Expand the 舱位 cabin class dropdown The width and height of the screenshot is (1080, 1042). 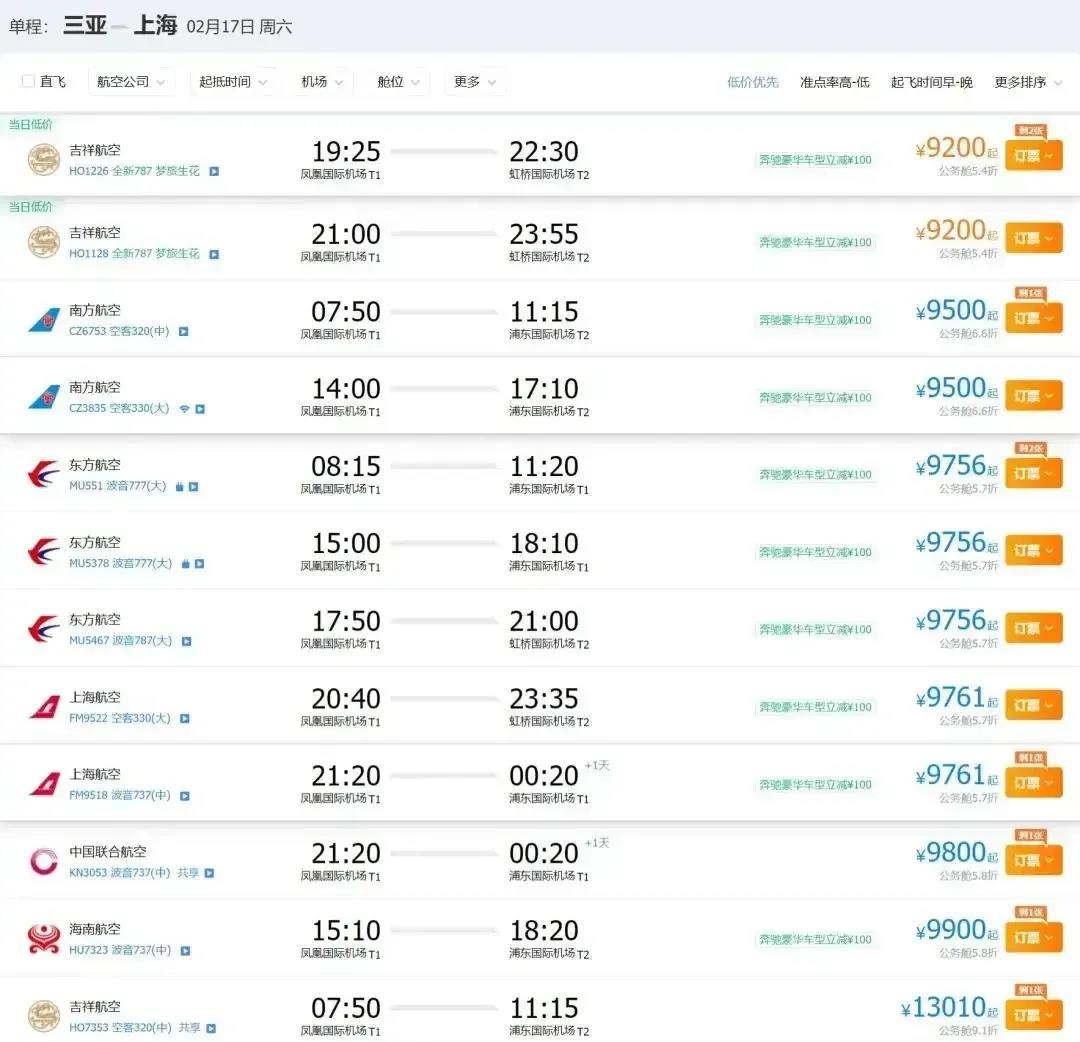398,81
